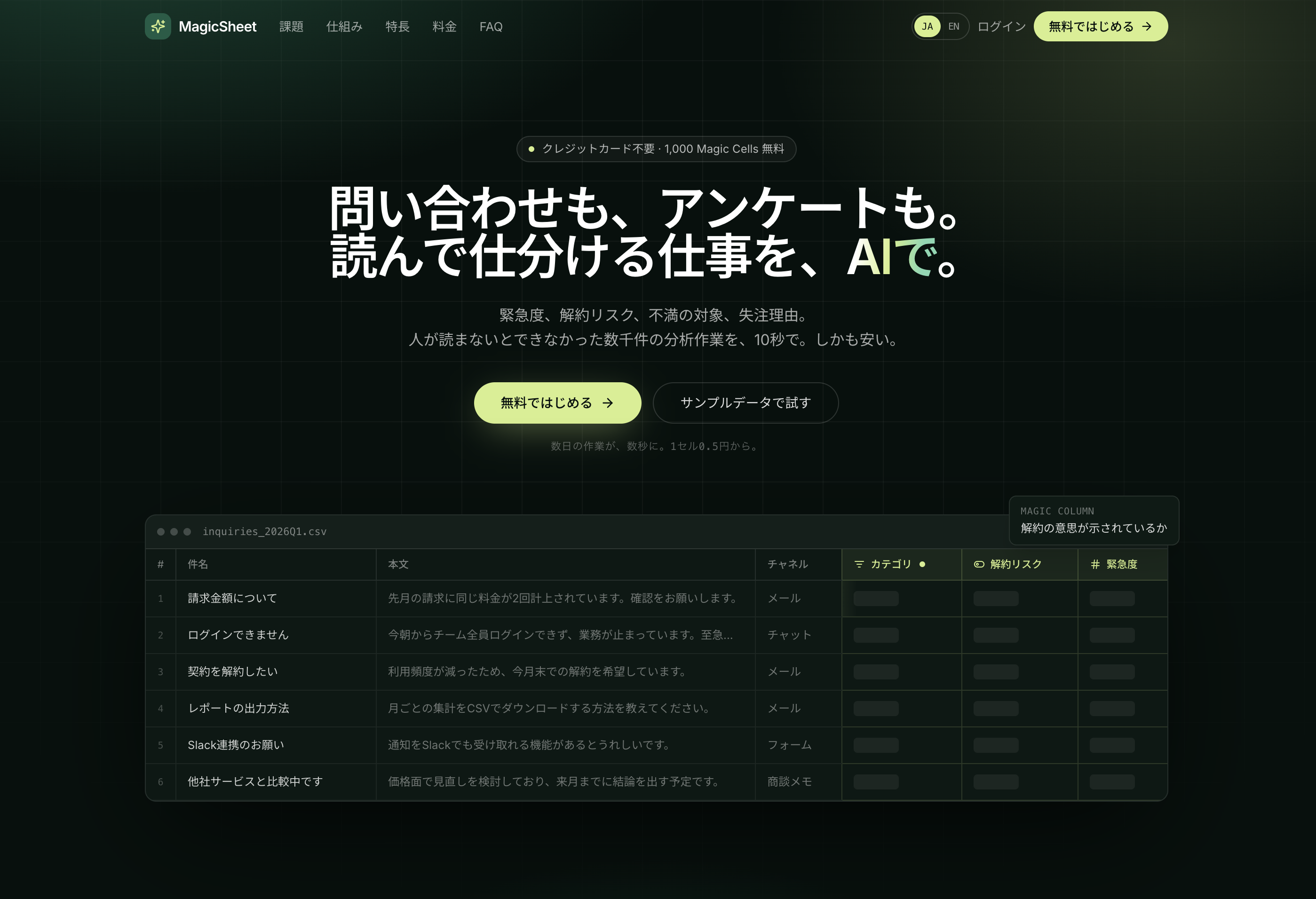Select the 契約を解約したい row
The height and width of the screenshot is (899, 1316).
(656, 671)
